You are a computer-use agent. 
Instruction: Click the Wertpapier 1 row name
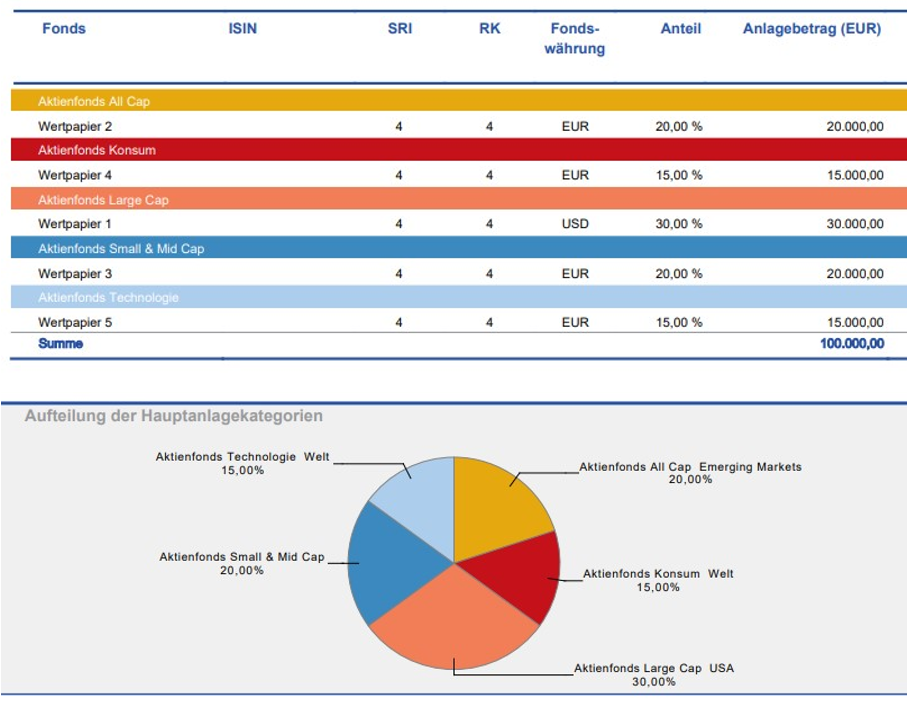tap(75, 224)
